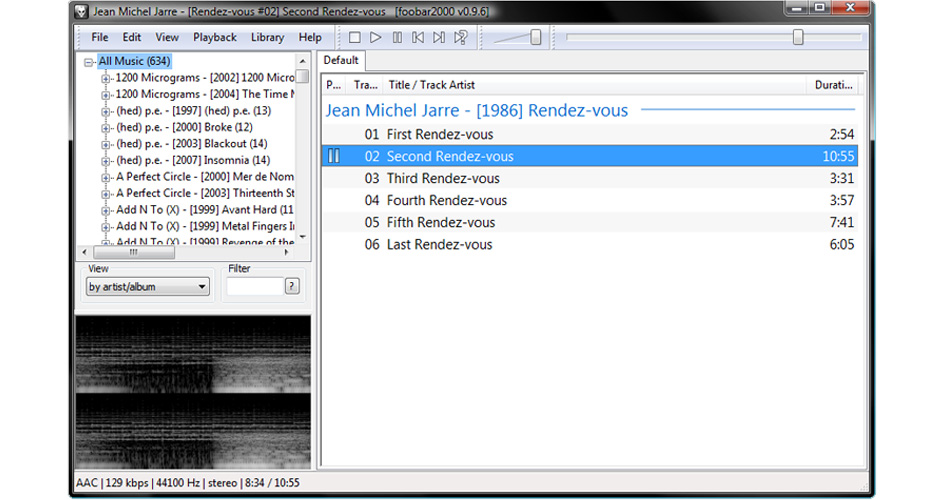Select track 01 First Rendez-vous
This screenshot has height=500, width=947.
[x=589, y=134]
